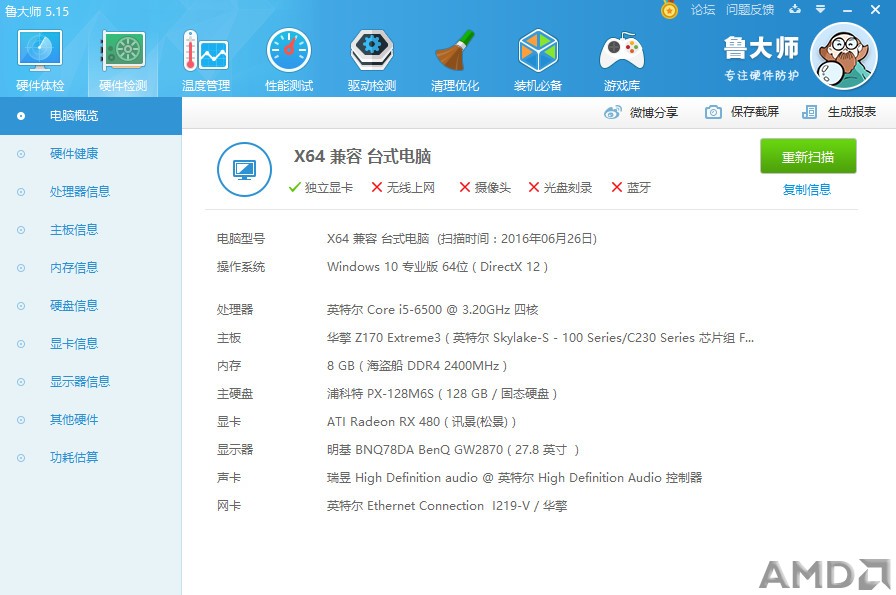
Task: Click the gold medal icon in title bar
Action: tap(669, 10)
